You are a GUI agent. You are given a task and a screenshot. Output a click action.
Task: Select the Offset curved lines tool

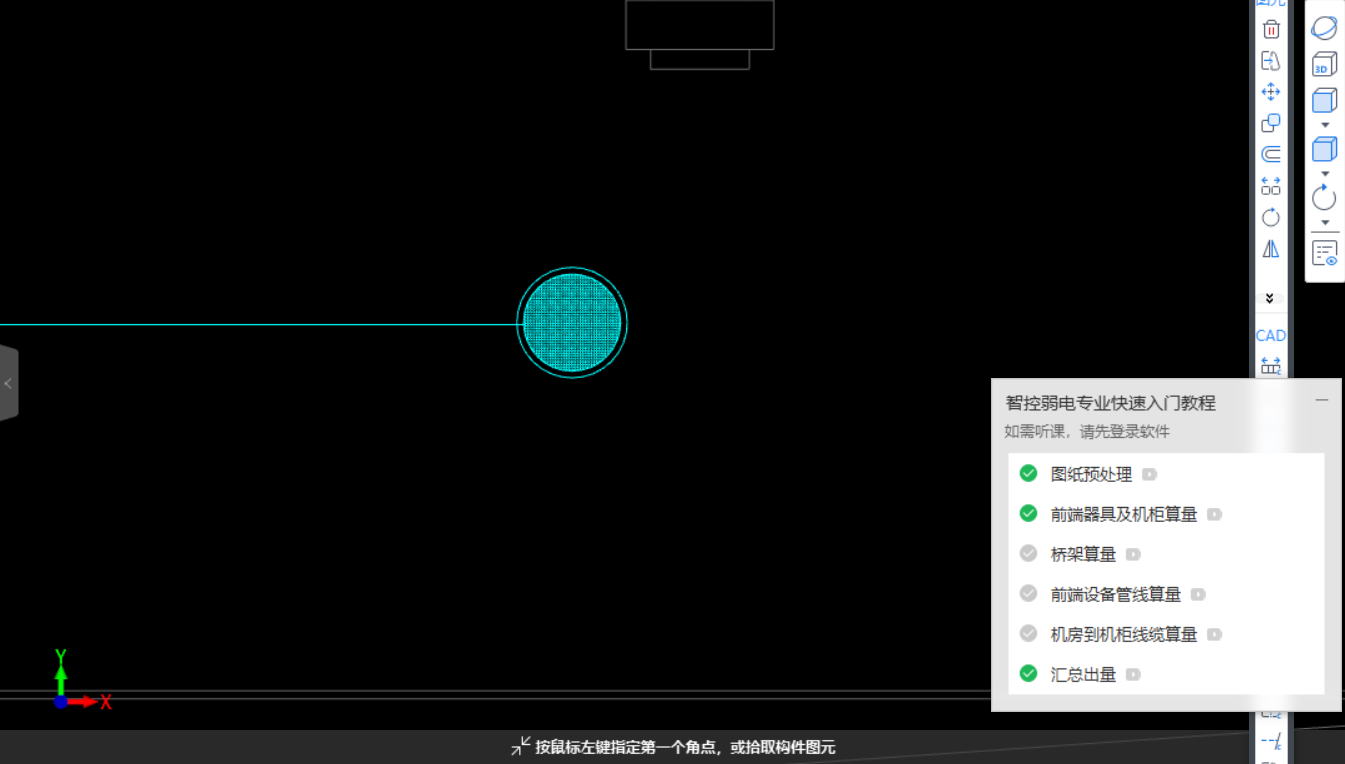pos(1271,155)
